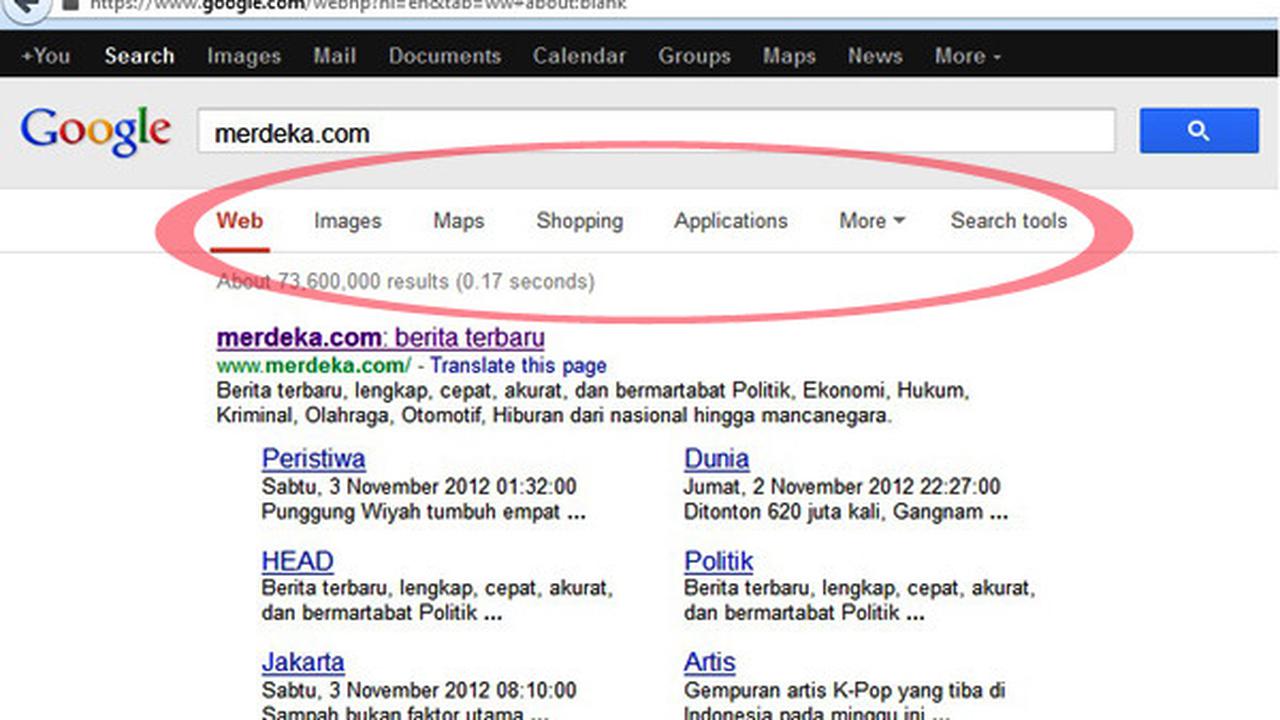Switch to Shopping results tab
This screenshot has height=720, width=1280.
coord(579,221)
